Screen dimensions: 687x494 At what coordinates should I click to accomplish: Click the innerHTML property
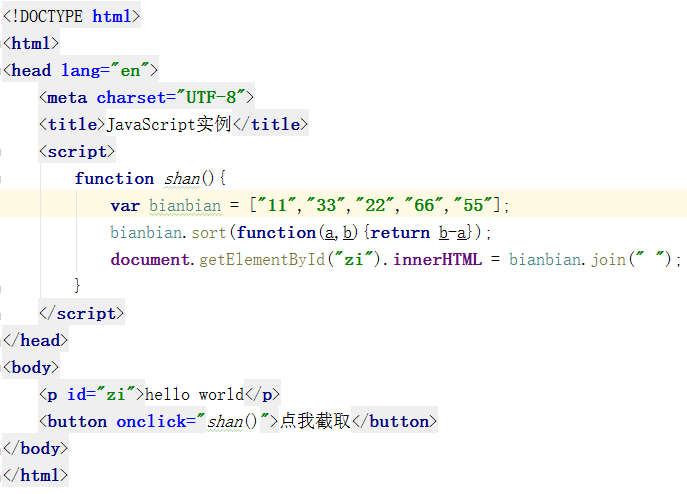437,260
